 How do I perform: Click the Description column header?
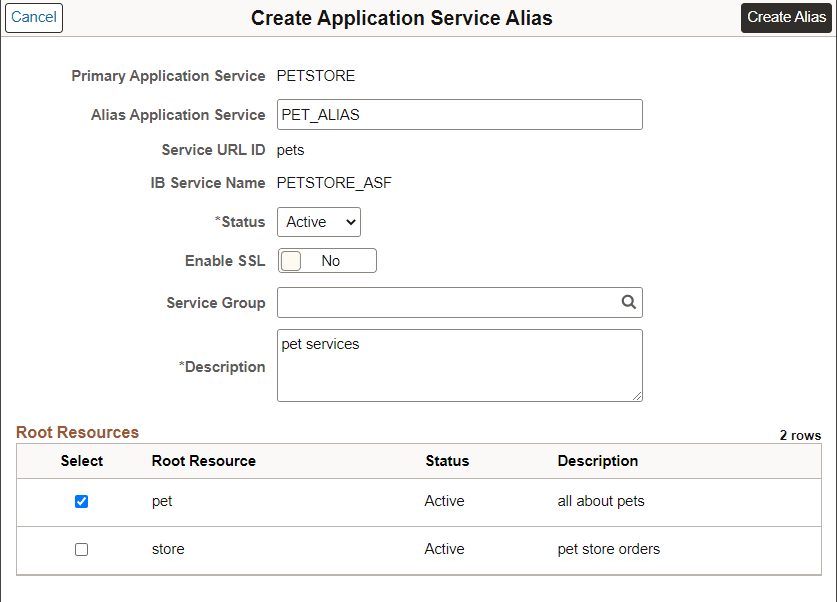[x=597, y=461]
